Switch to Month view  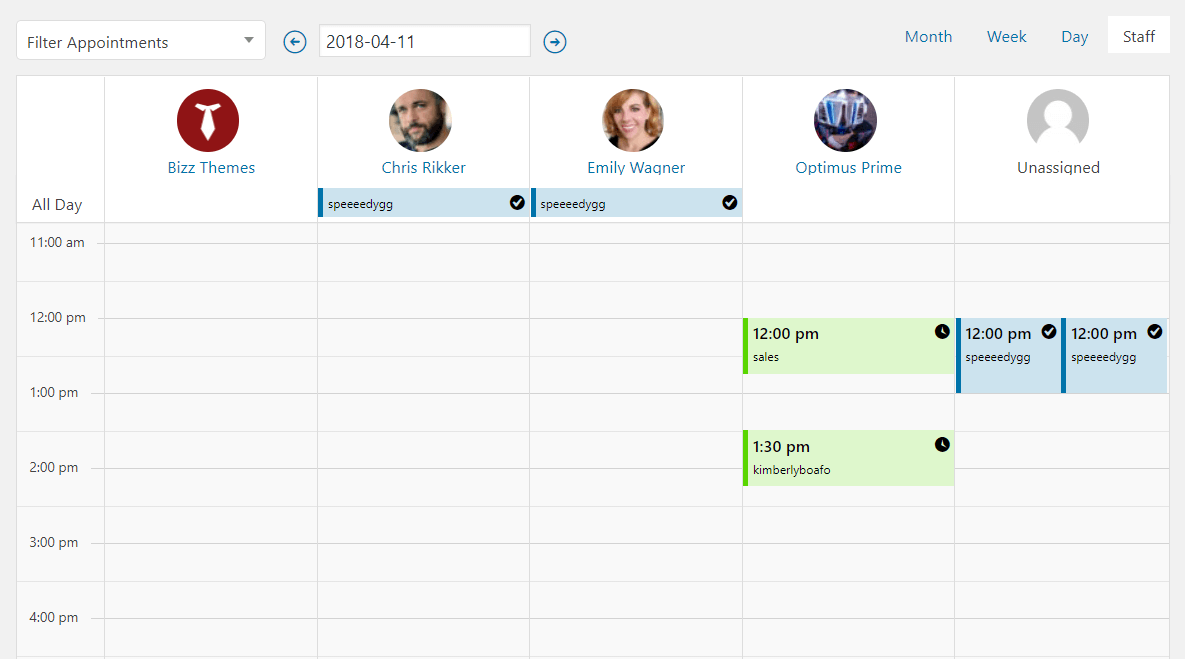pos(928,36)
